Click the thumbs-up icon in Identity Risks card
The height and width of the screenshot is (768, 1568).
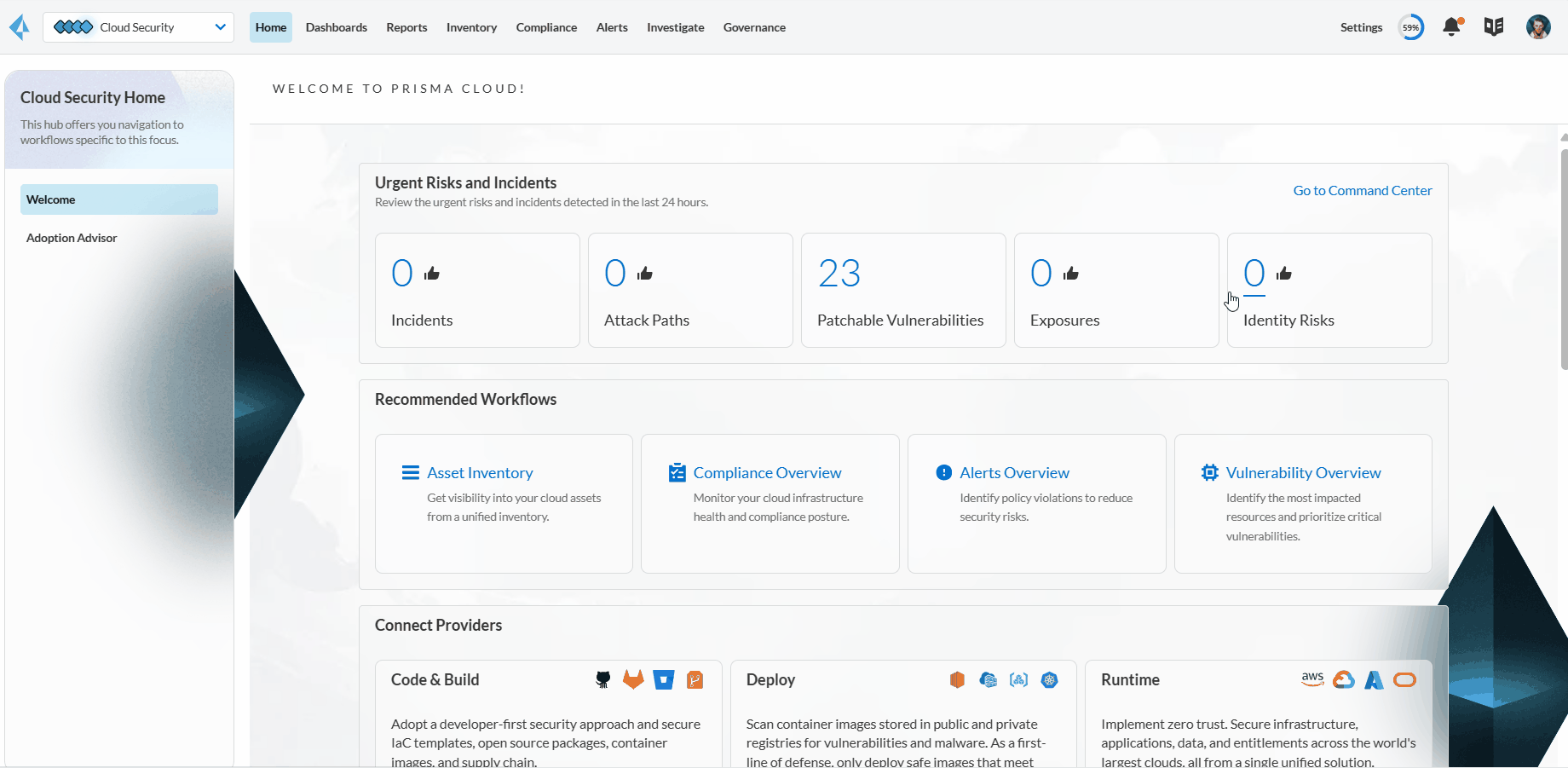tap(1284, 274)
